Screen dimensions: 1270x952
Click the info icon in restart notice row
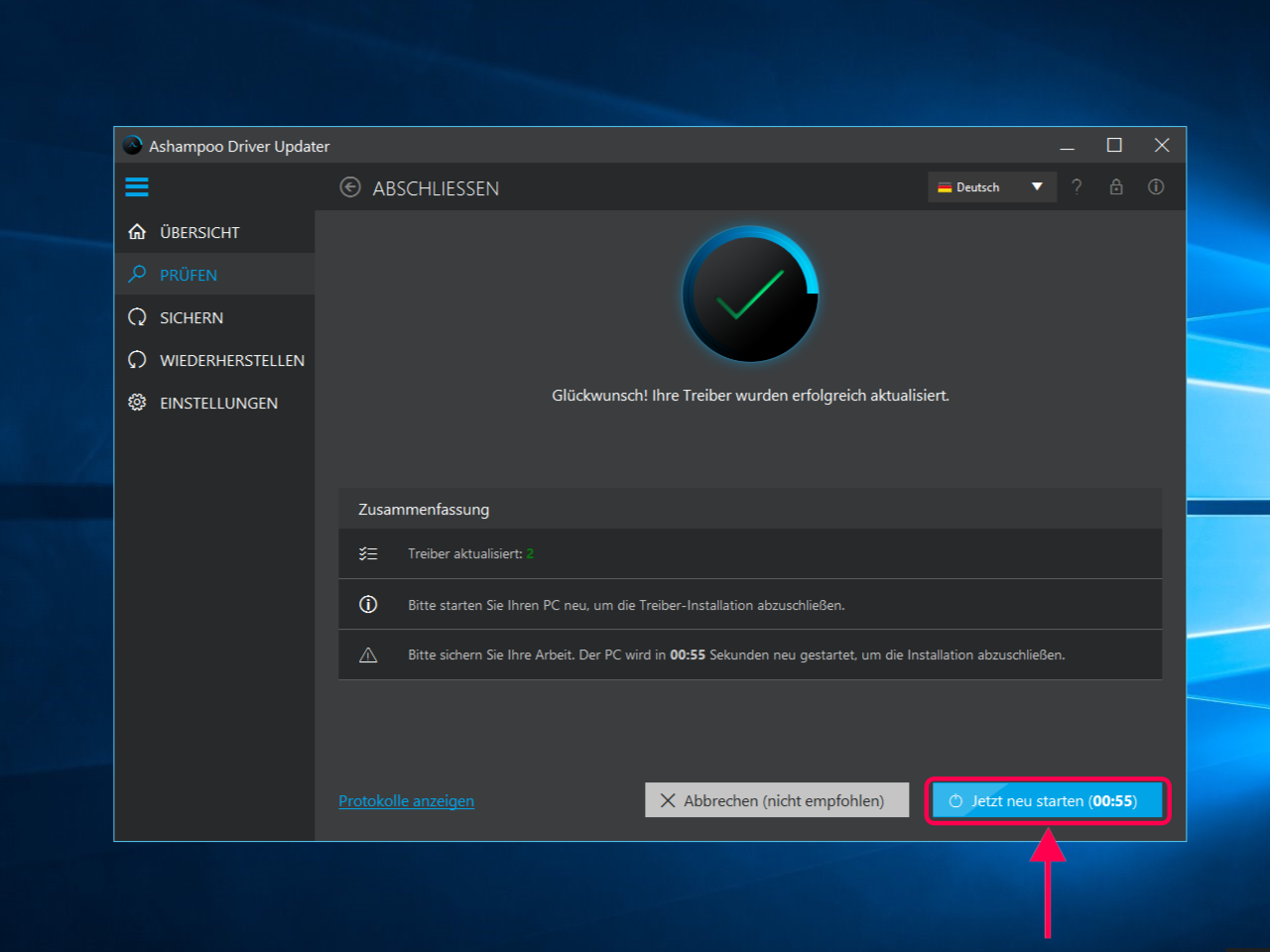tap(368, 604)
